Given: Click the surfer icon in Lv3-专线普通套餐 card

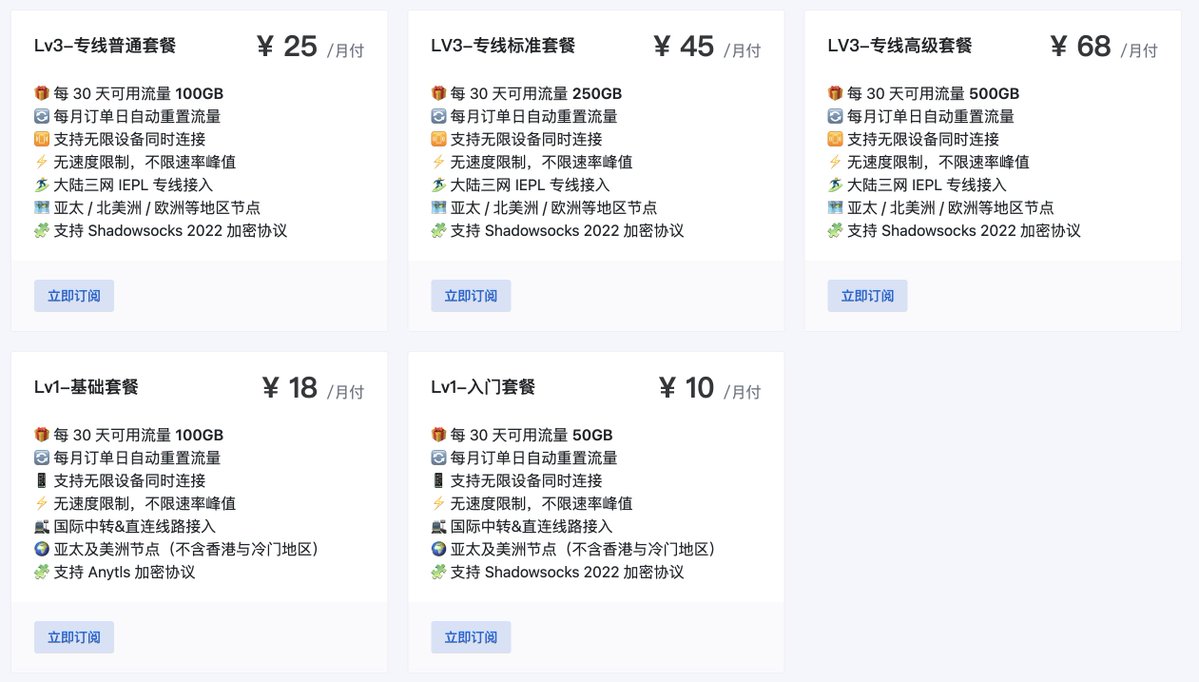Looking at the screenshot, I should tap(42, 185).
